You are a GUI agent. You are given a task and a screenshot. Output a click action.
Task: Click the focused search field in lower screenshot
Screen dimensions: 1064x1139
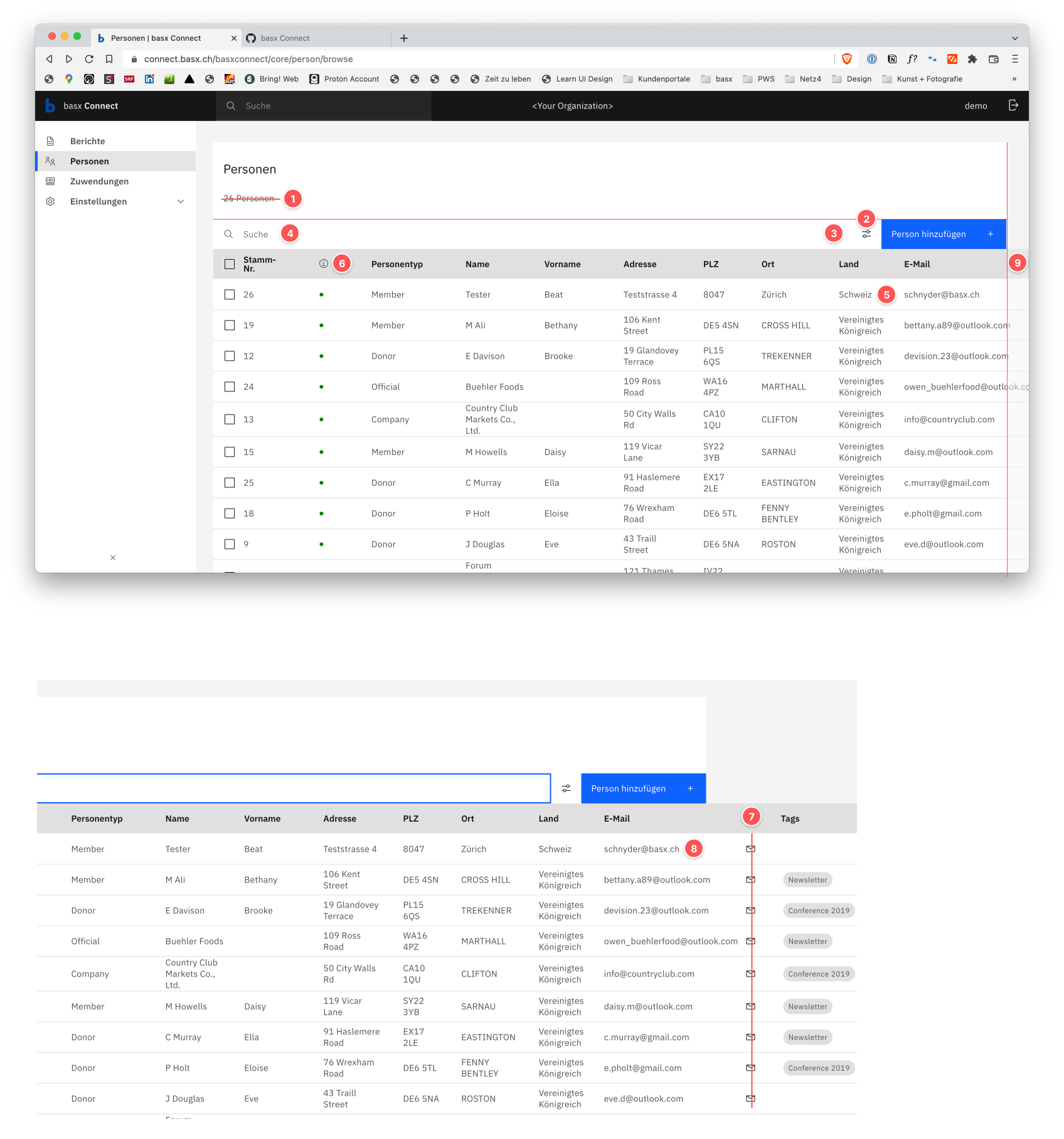pyautogui.click(x=294, y=788)
